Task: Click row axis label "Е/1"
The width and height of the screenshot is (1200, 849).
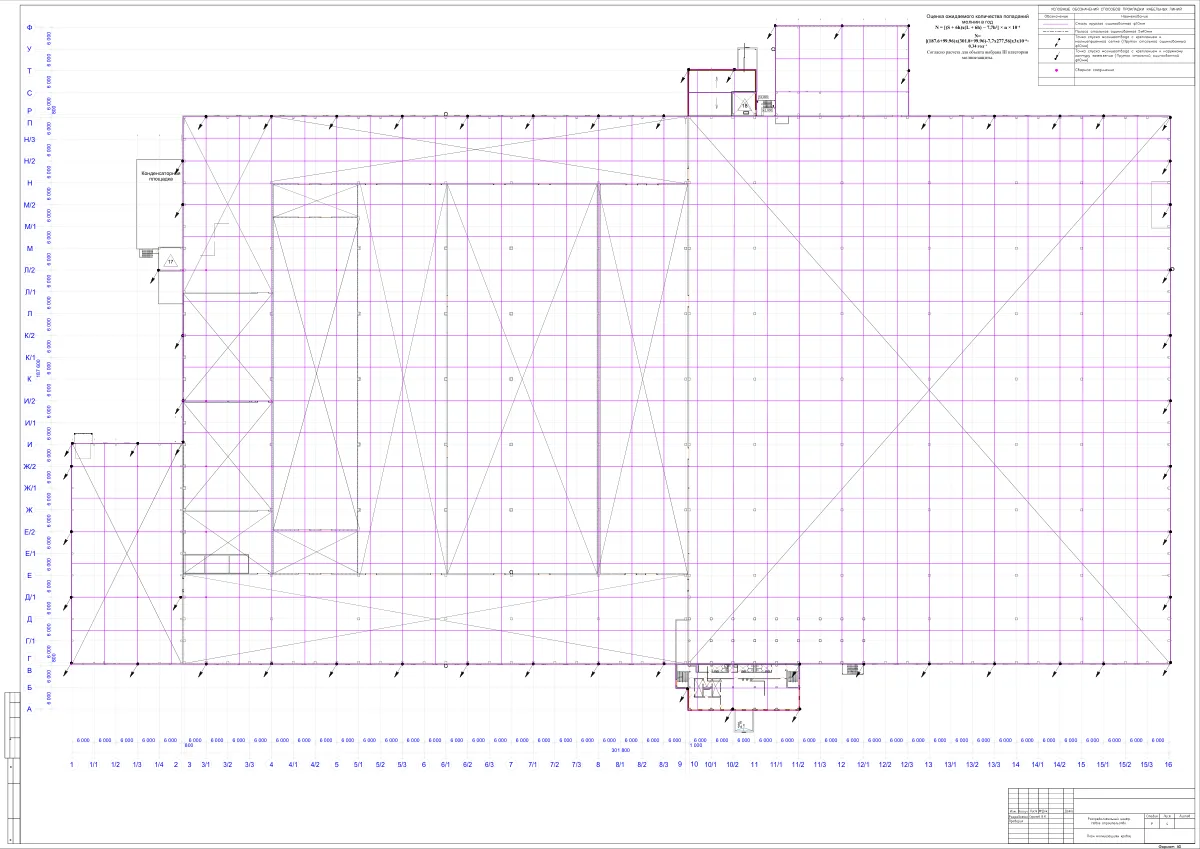Action: [29, 554]
